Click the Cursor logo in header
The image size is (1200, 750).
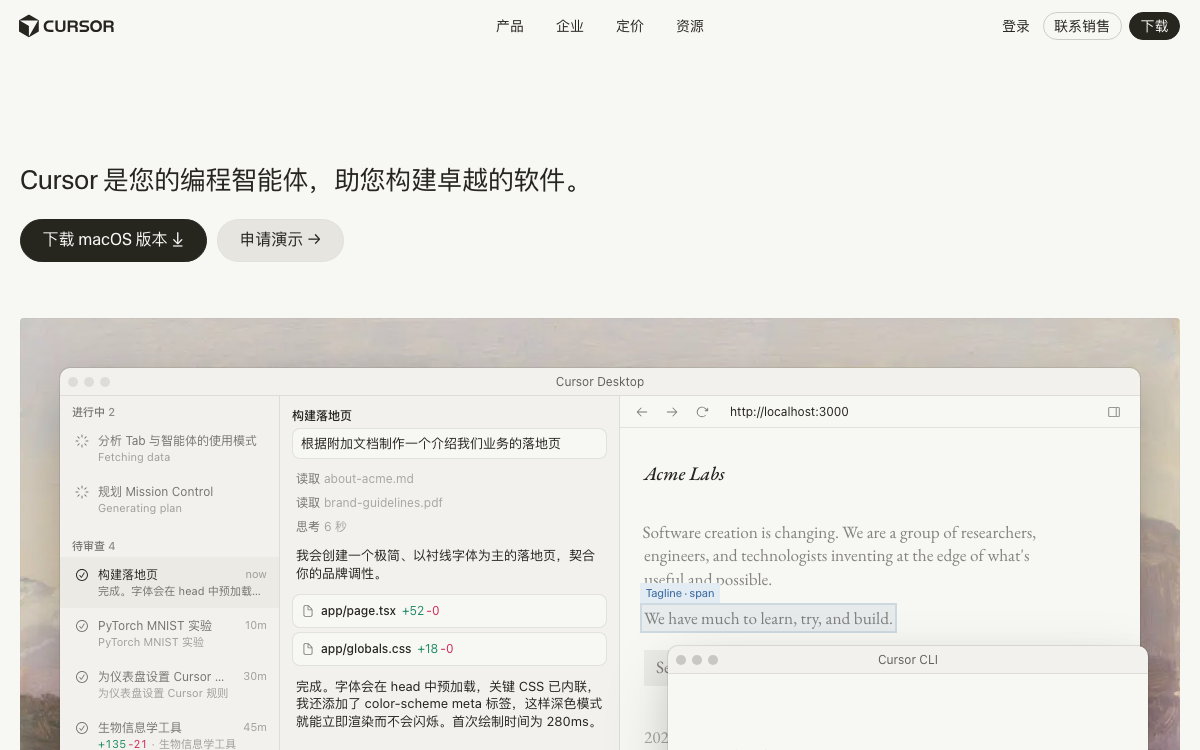tap(67, 26)
